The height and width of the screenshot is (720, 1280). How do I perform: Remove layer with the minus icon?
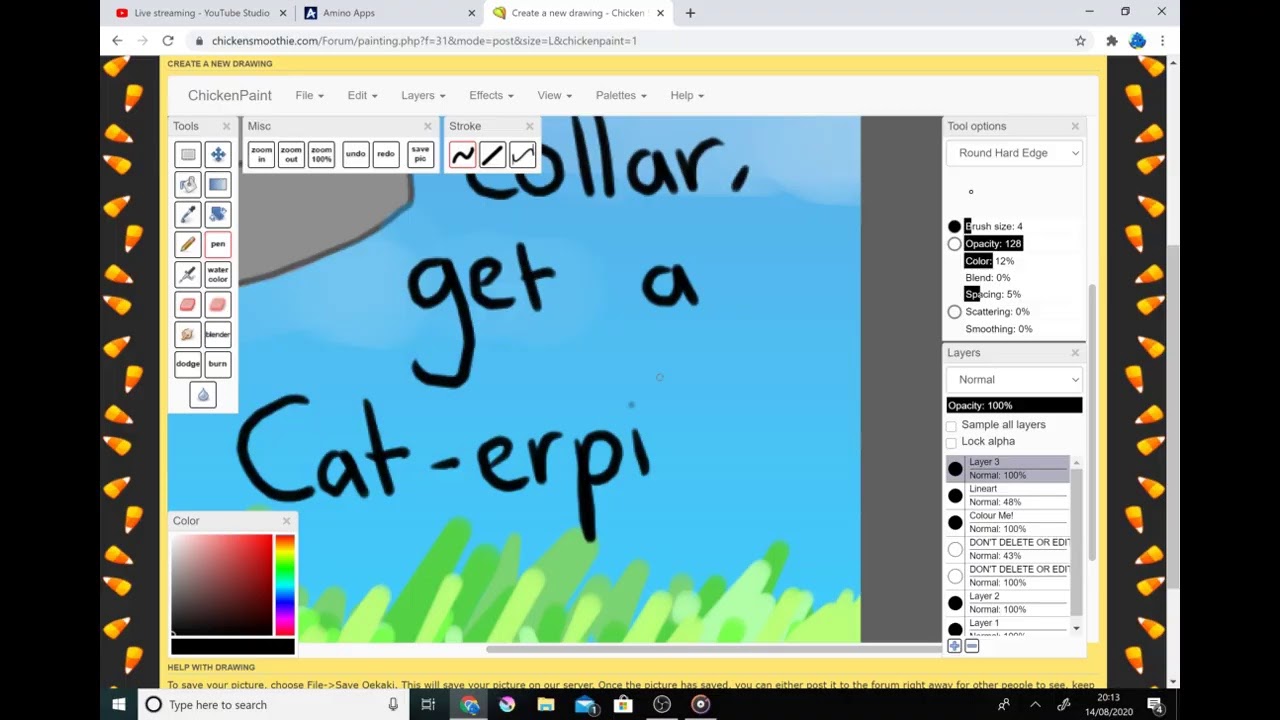[x=971, y=646]
